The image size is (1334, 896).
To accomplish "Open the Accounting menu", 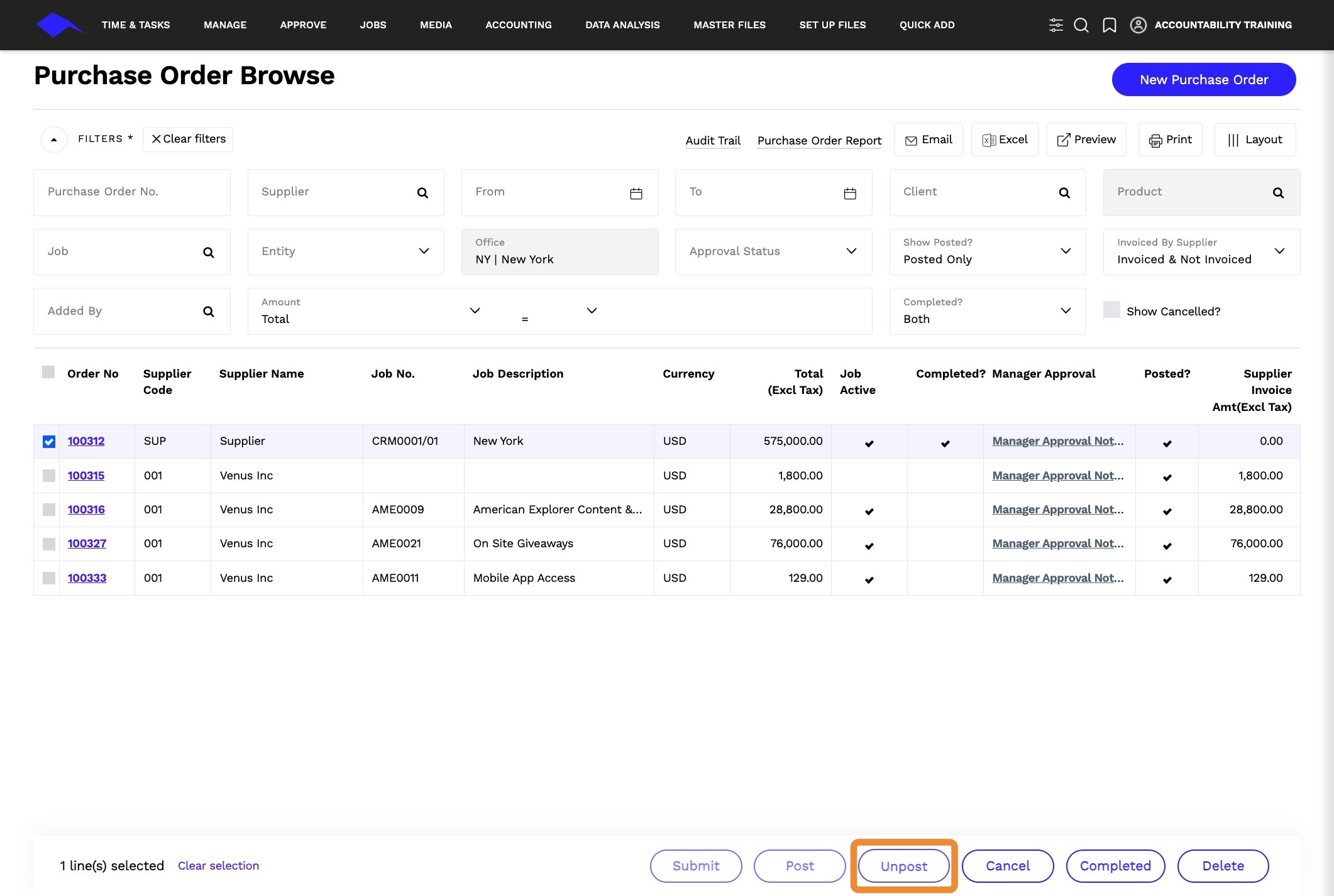I will [x=519, y=25].
